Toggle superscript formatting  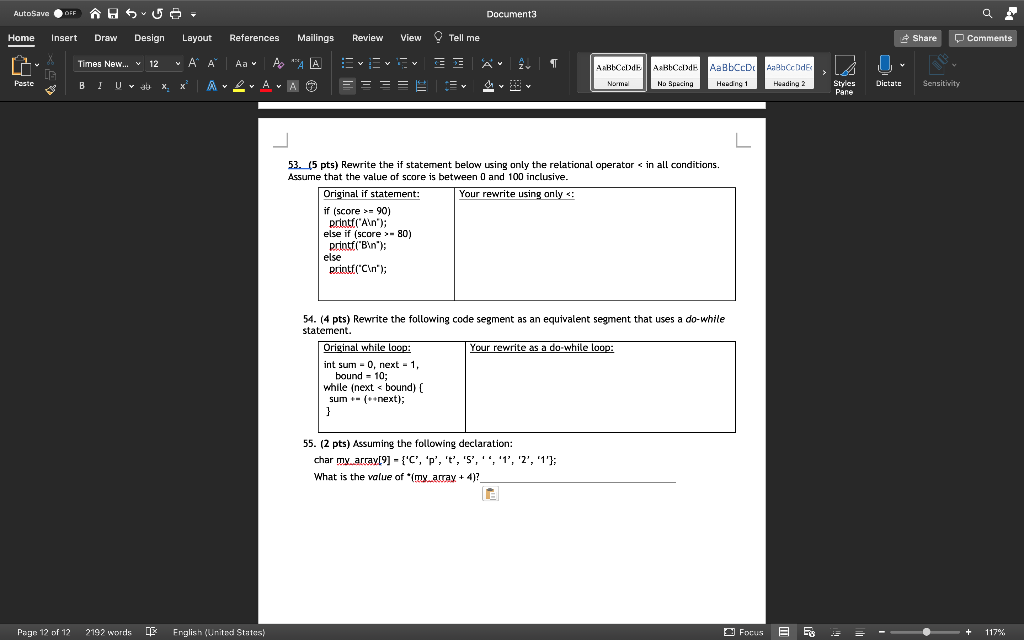[184, 86]
